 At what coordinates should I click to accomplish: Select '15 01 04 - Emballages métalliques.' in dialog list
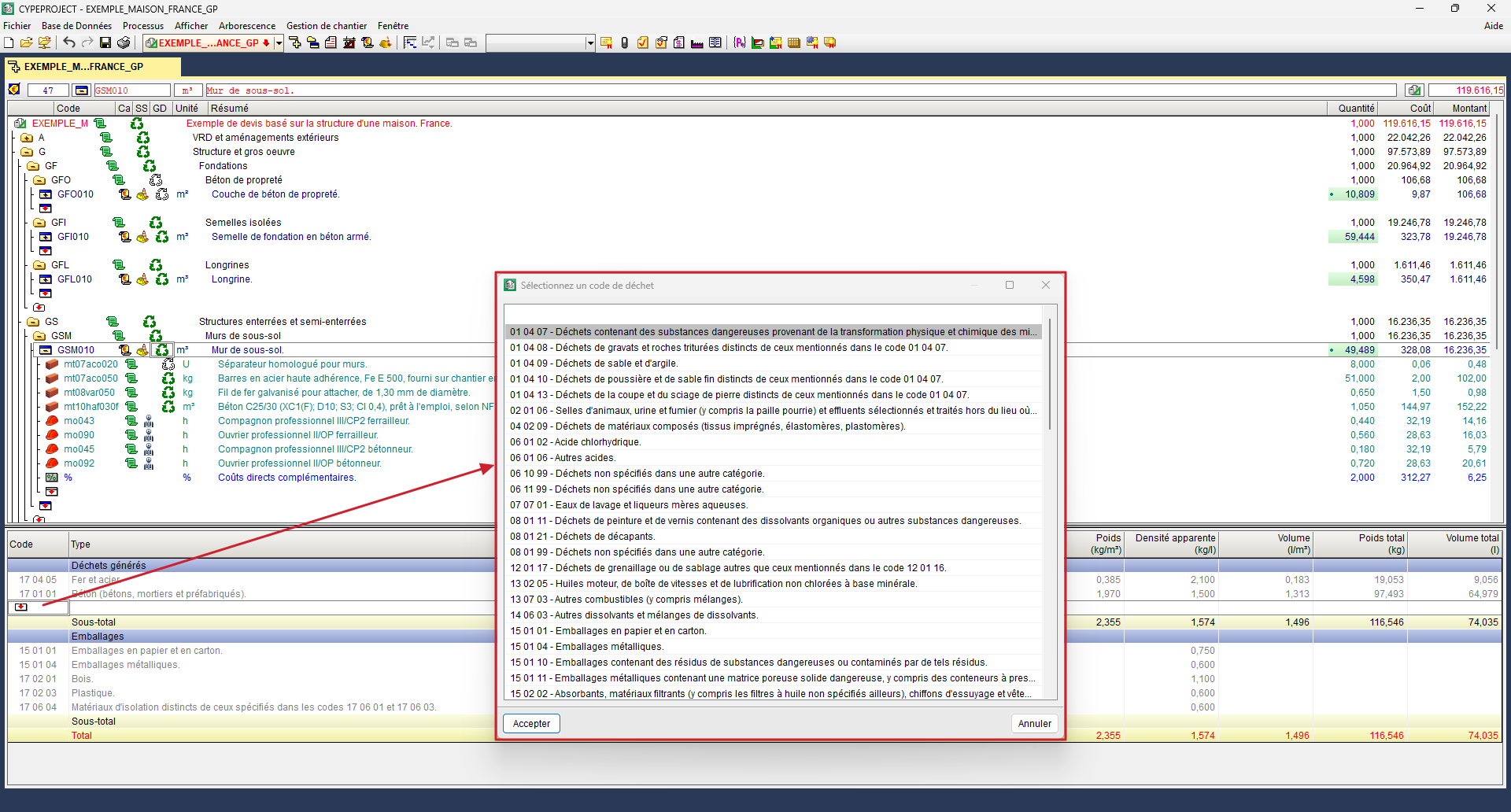774,647
